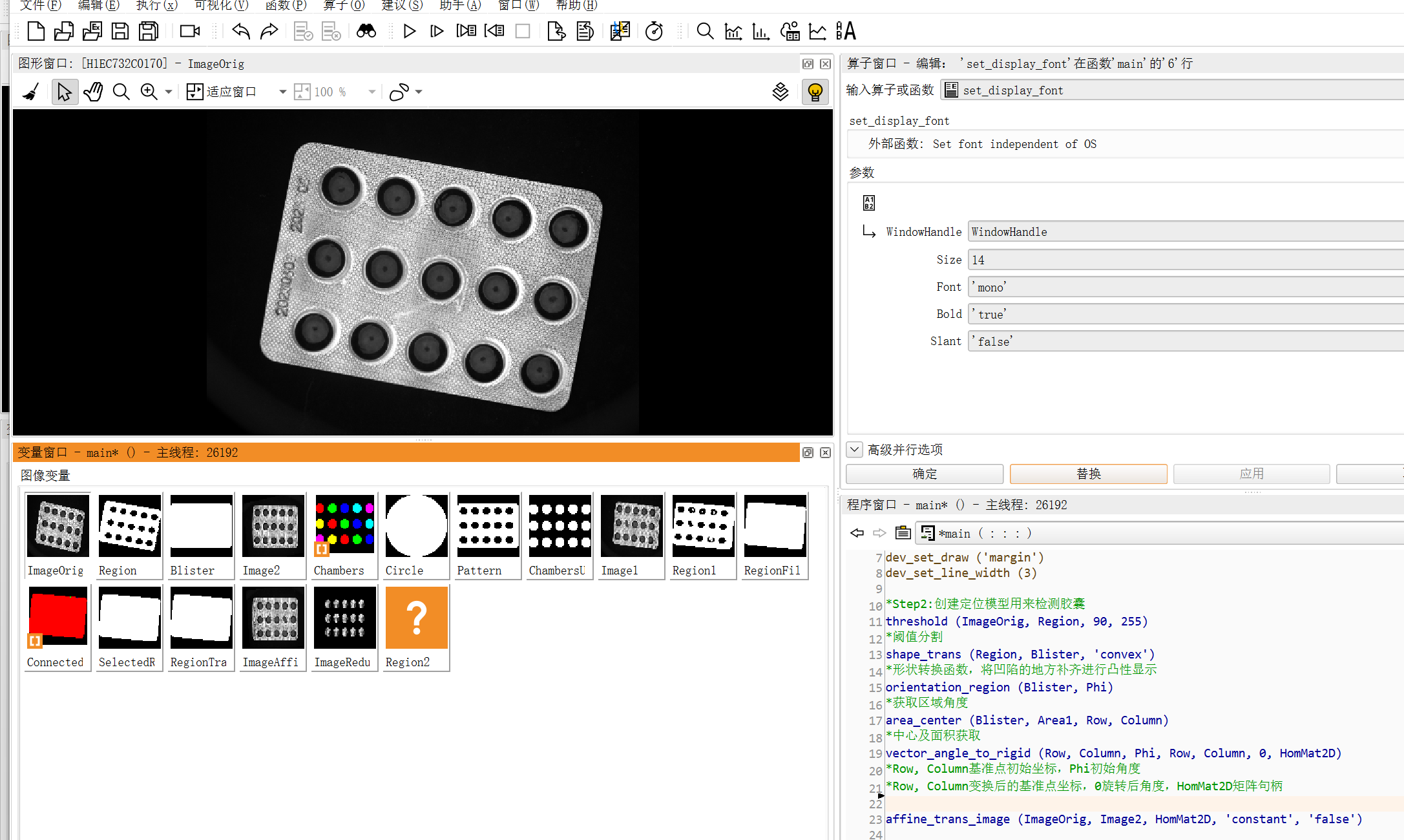Open the 编辑(E) menu
Viewport: 1404px width, 840px height.
coord(98,5)
